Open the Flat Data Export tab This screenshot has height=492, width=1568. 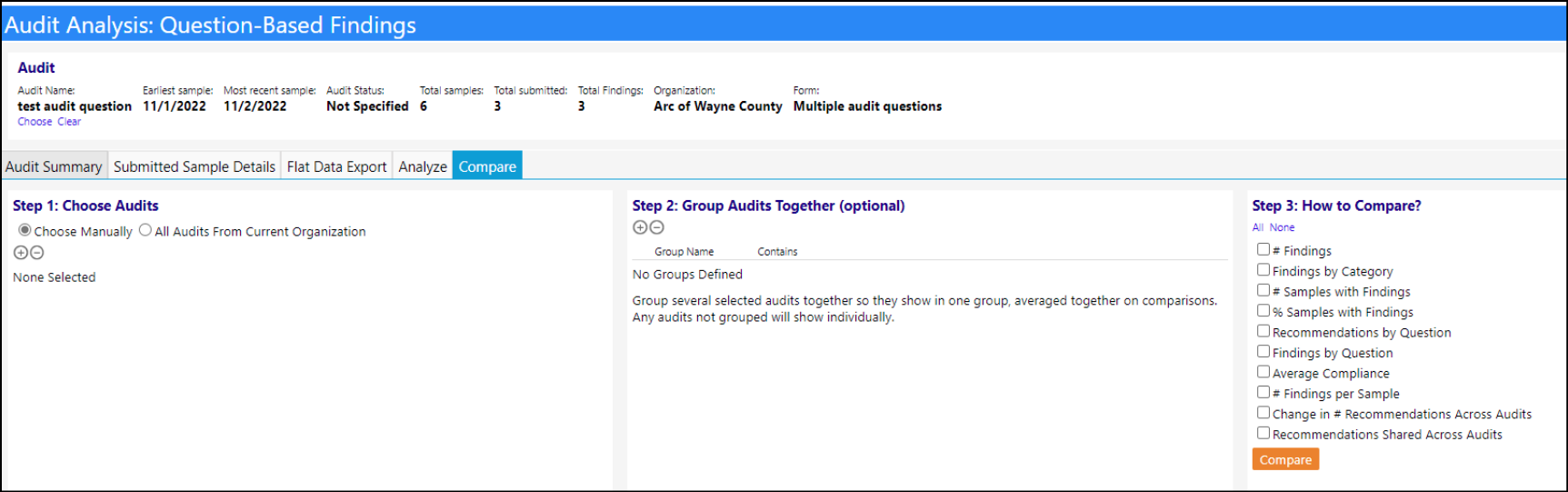point(336,166)
